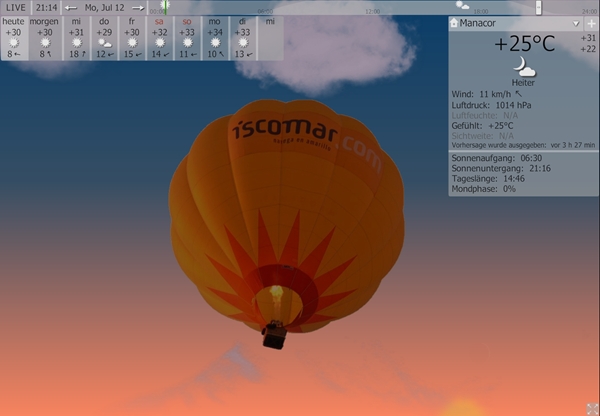This screenshot has width=600, height=416.
Task: Select the so forecast day
Action: [187, 38]
